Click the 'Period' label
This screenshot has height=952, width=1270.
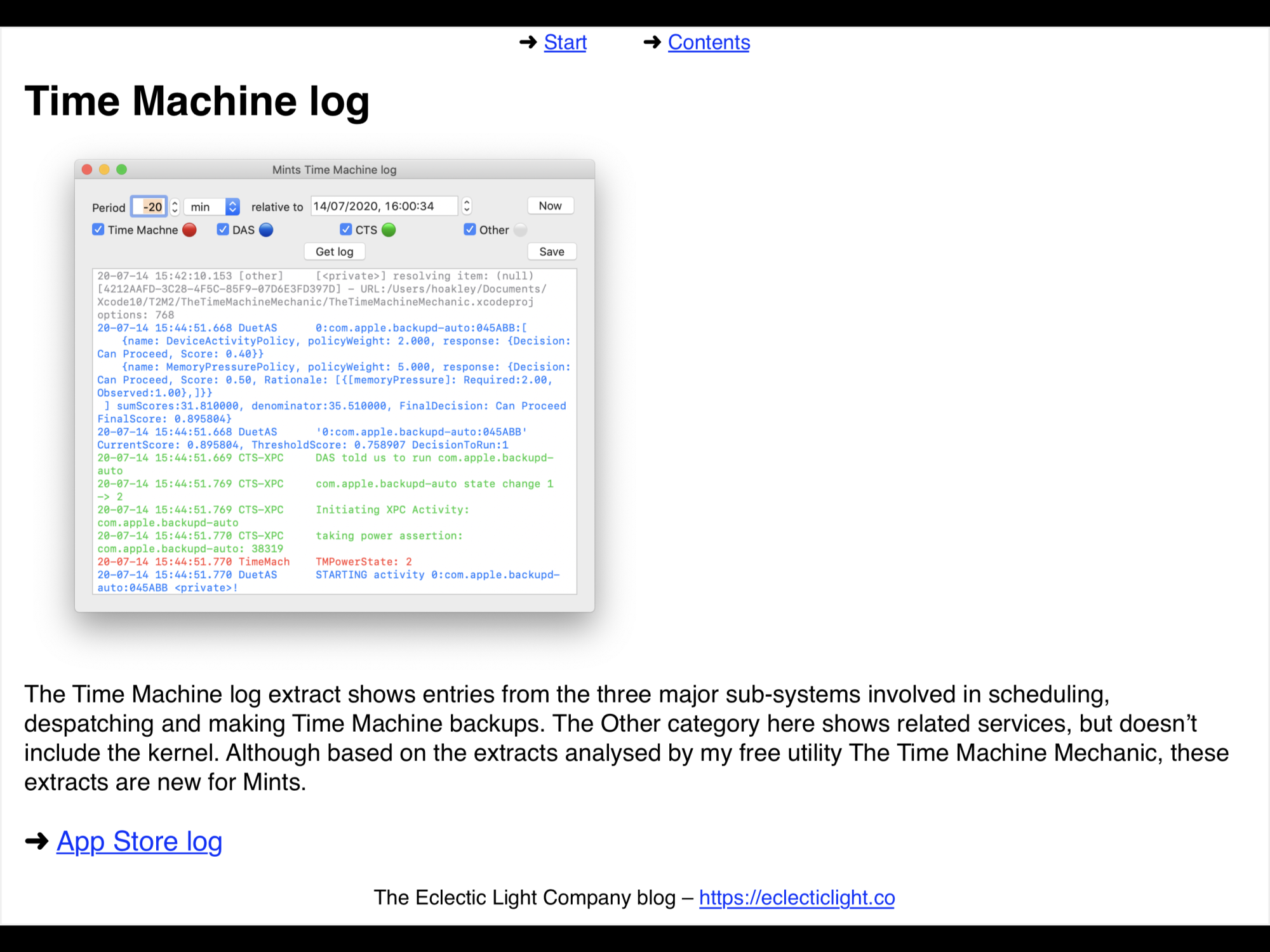[x=109, y=208]
